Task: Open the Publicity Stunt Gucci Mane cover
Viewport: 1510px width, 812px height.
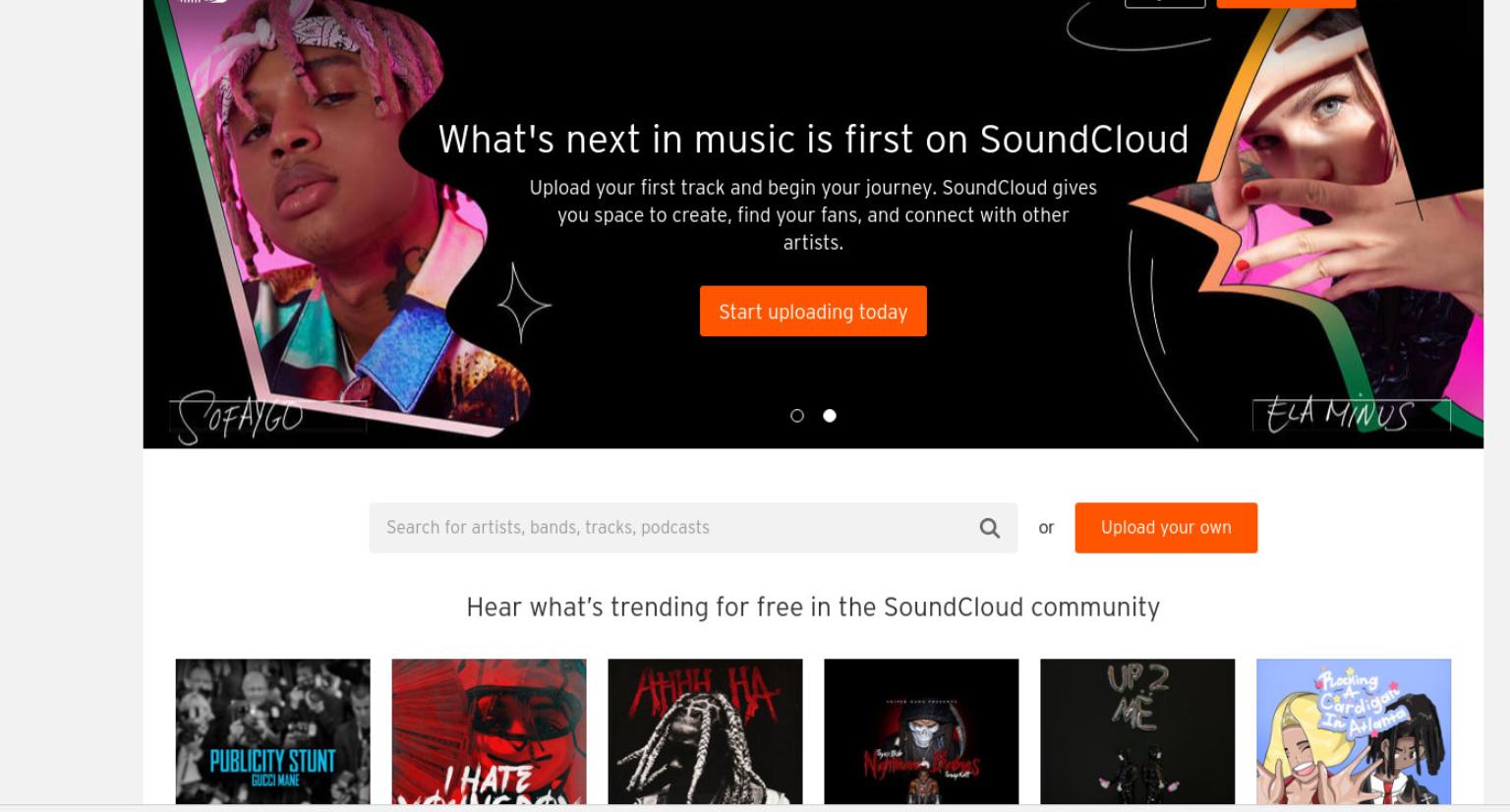Action: click(x=273, y=731)
